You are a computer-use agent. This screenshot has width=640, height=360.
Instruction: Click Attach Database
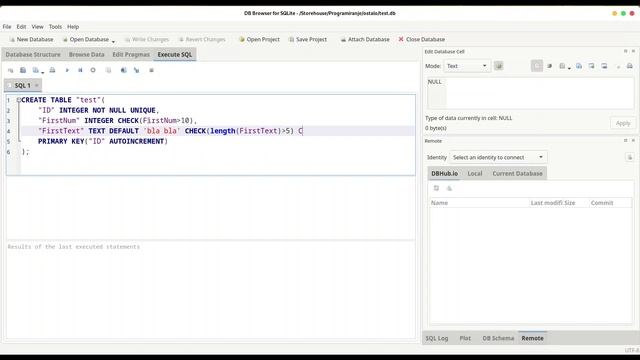pyautogui.click(x=365, y=39)
